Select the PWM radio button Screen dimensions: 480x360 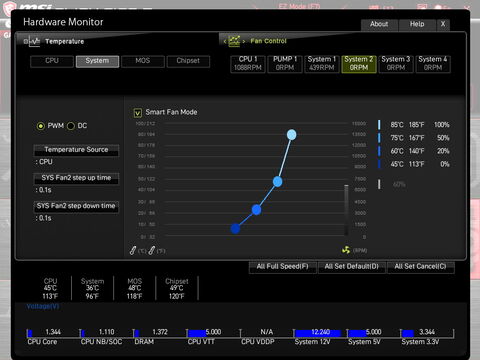[41, 126]
